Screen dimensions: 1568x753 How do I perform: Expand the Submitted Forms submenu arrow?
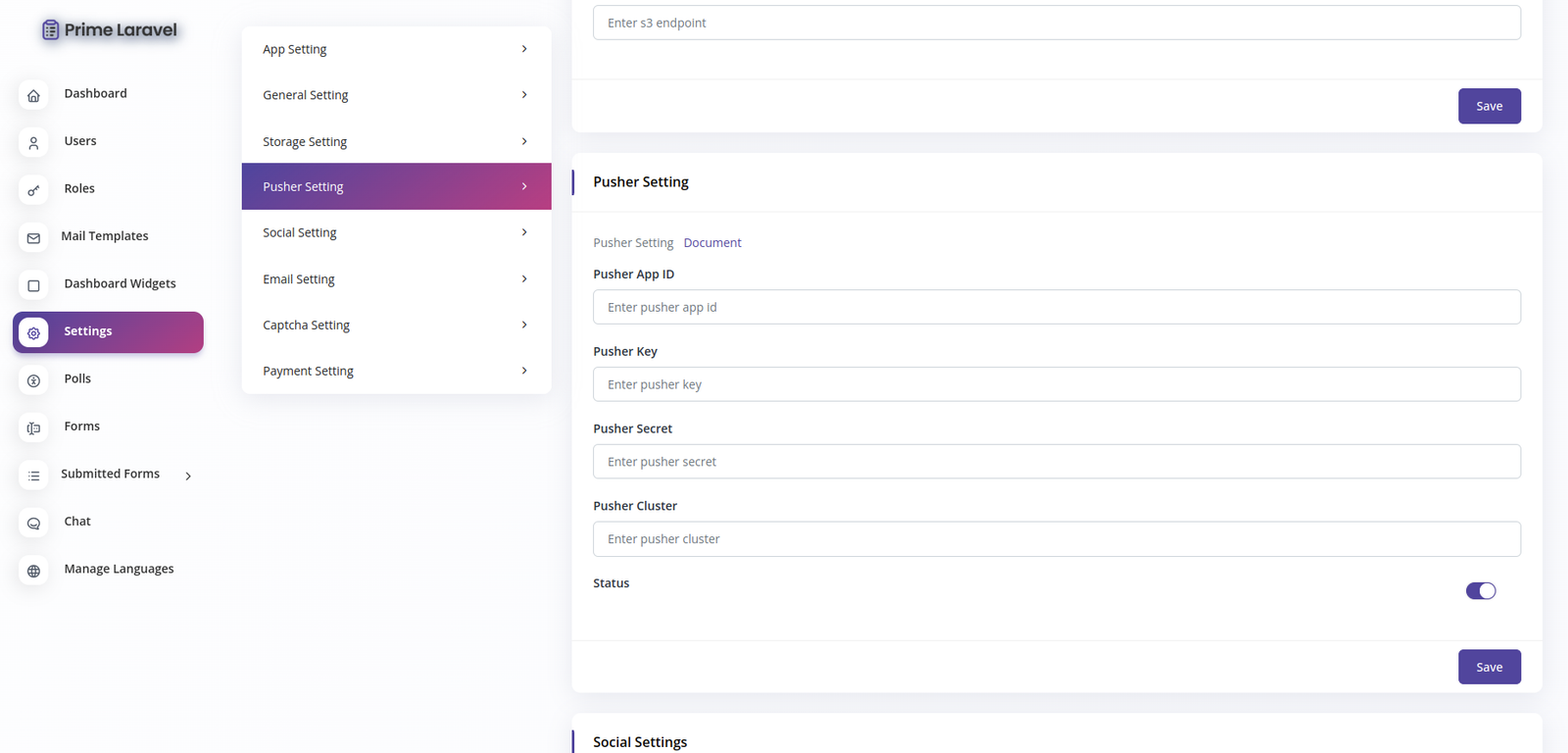tap(188, 476)
